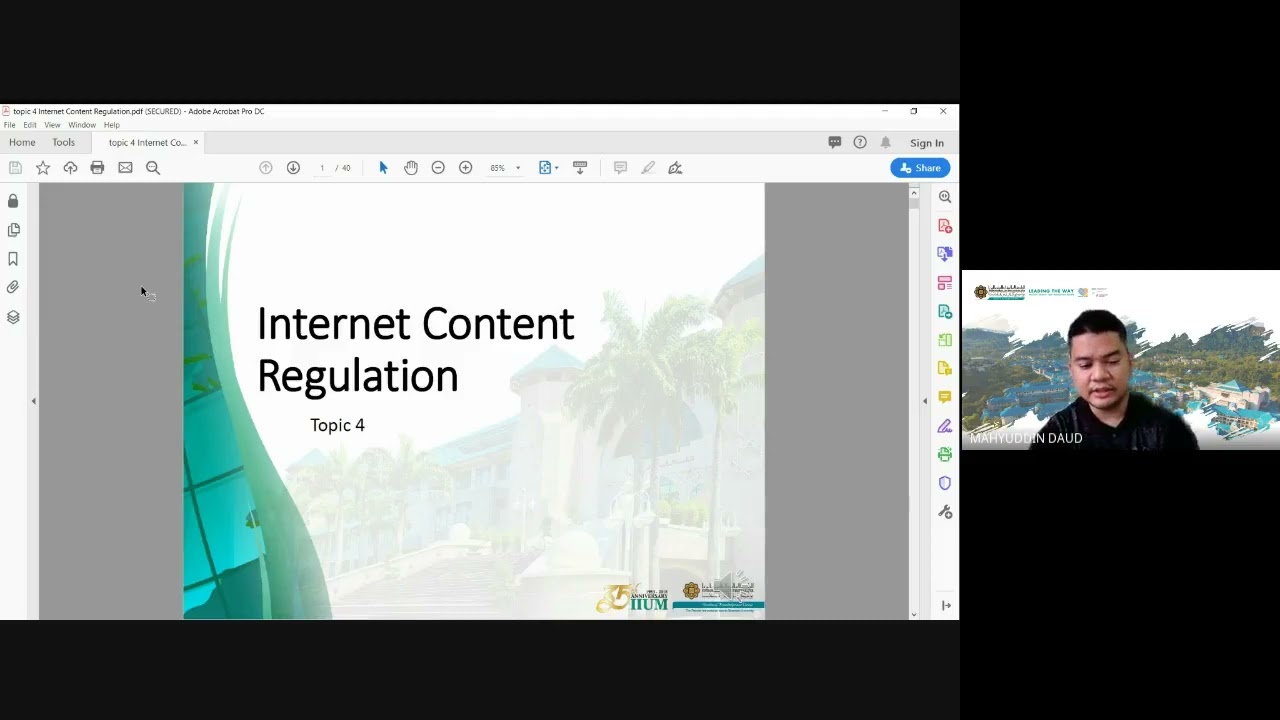1280x720 pixels.
Task: Open the light green pages tool in right pane
Action: pos(945,340)
